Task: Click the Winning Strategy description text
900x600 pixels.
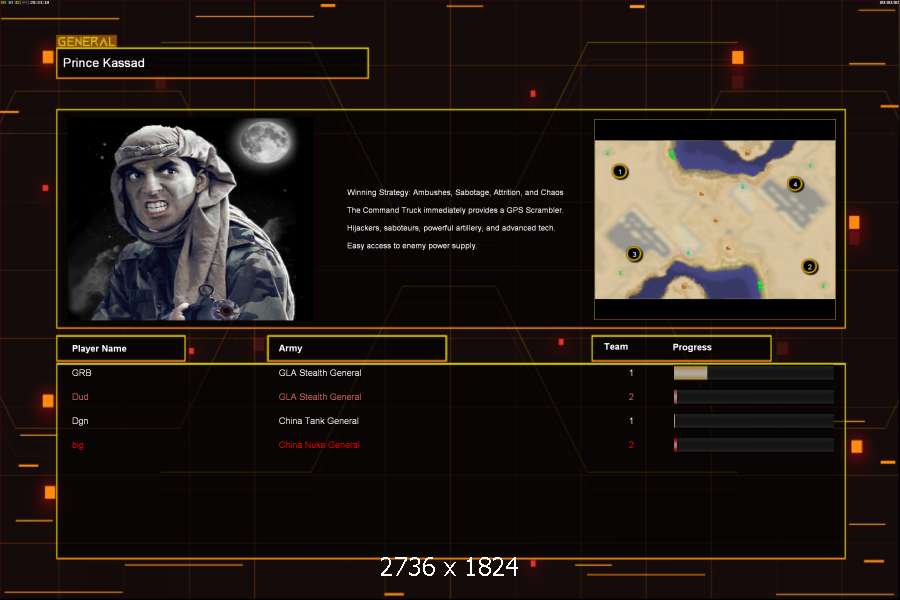Action: point(455,192)
